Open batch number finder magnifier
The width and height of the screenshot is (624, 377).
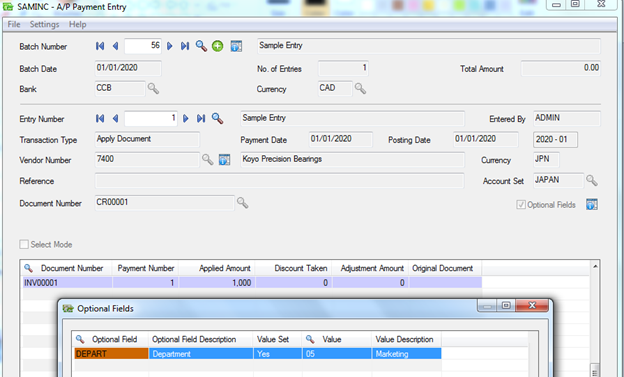[x=201, y=46]
